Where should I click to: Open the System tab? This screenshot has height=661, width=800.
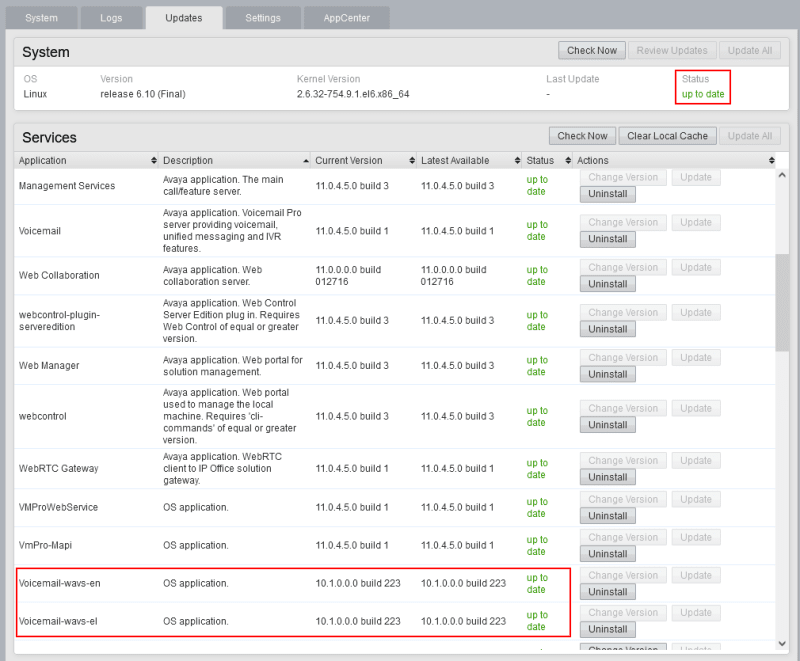tap(41, 18)
